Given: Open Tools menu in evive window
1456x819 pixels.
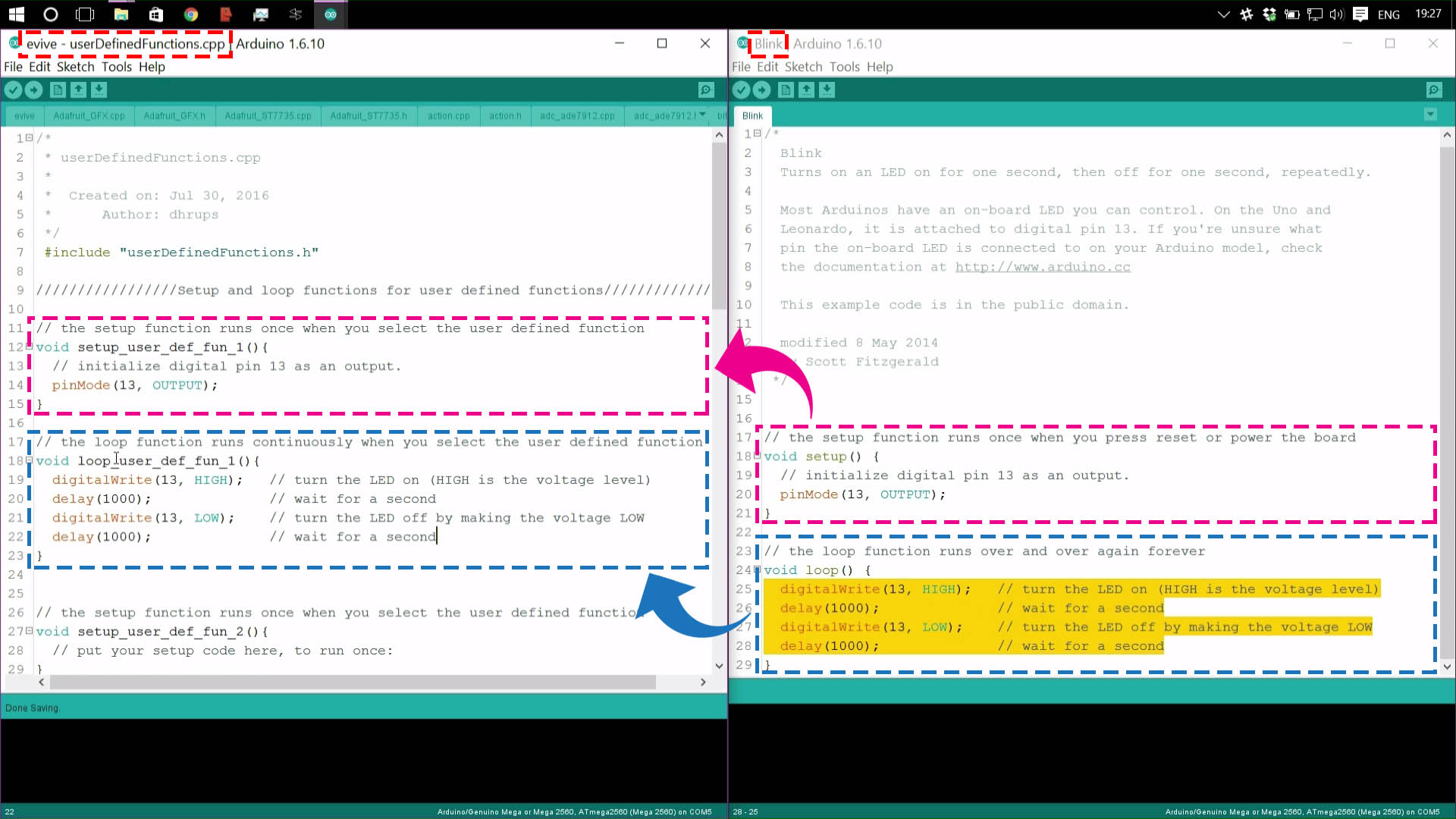Looking at the screenshot, I should 117,67.
